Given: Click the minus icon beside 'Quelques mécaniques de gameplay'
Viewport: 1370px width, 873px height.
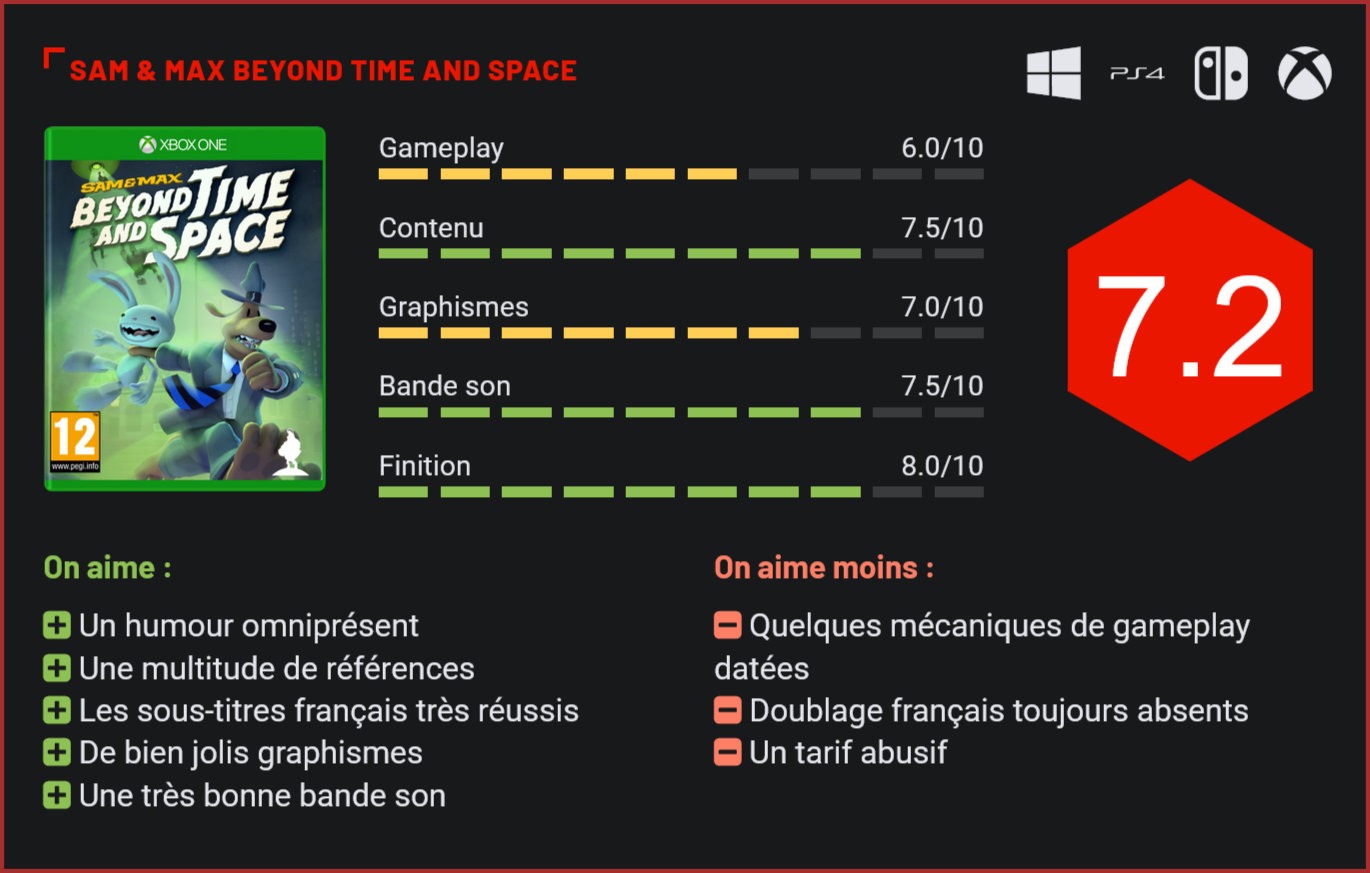Looking at the screenshot, I should (728, 626).
